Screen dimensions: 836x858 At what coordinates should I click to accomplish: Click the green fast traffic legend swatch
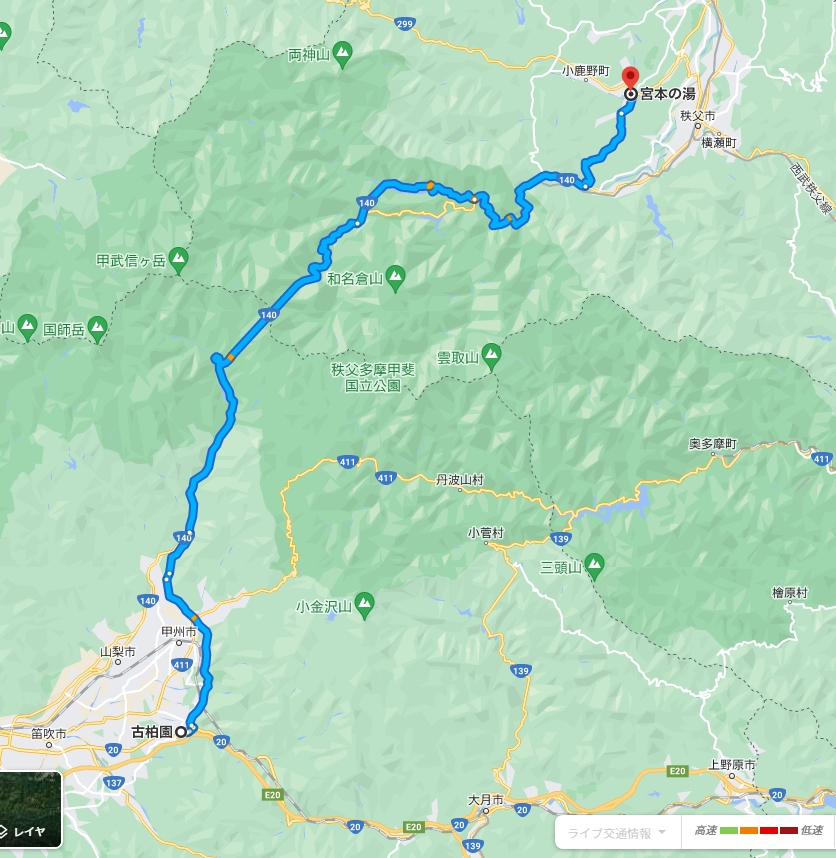coord(729,831)
